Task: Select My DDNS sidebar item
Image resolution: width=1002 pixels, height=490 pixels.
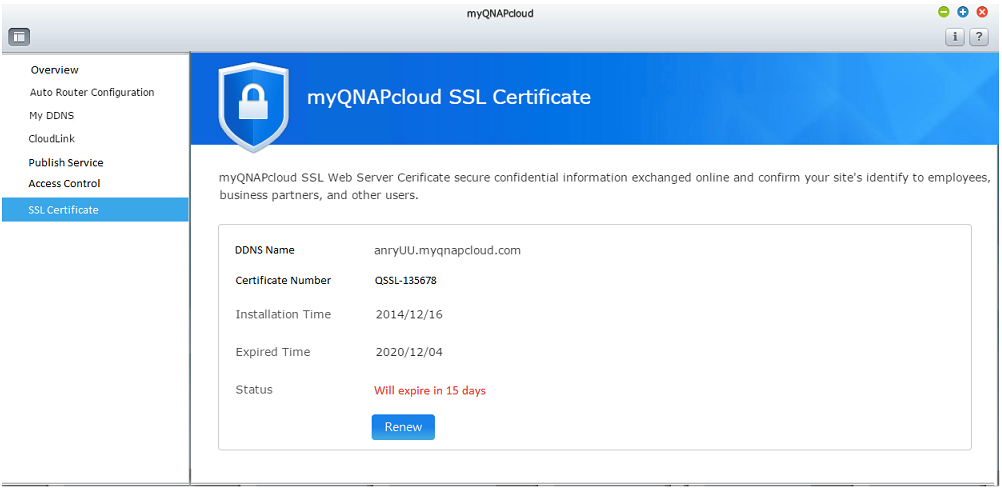Action: click(x=47, y=116)
